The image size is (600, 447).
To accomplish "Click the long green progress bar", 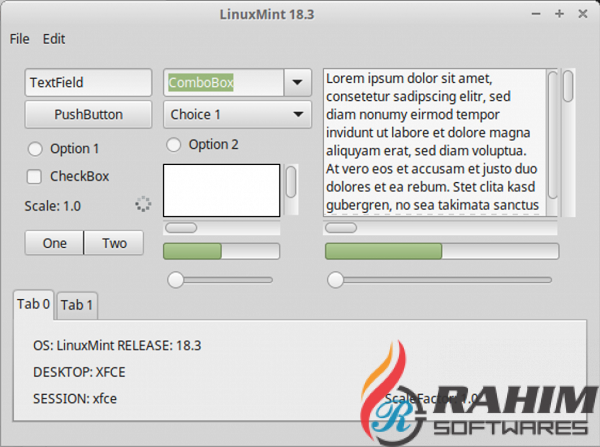I will coord(442,251).
